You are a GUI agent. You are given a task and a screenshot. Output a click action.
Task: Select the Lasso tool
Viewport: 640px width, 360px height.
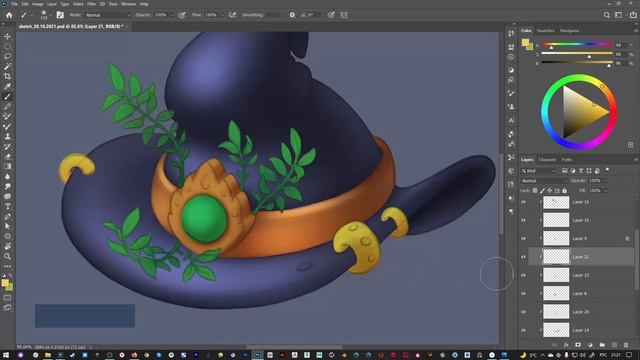click(x=7, y=56)
